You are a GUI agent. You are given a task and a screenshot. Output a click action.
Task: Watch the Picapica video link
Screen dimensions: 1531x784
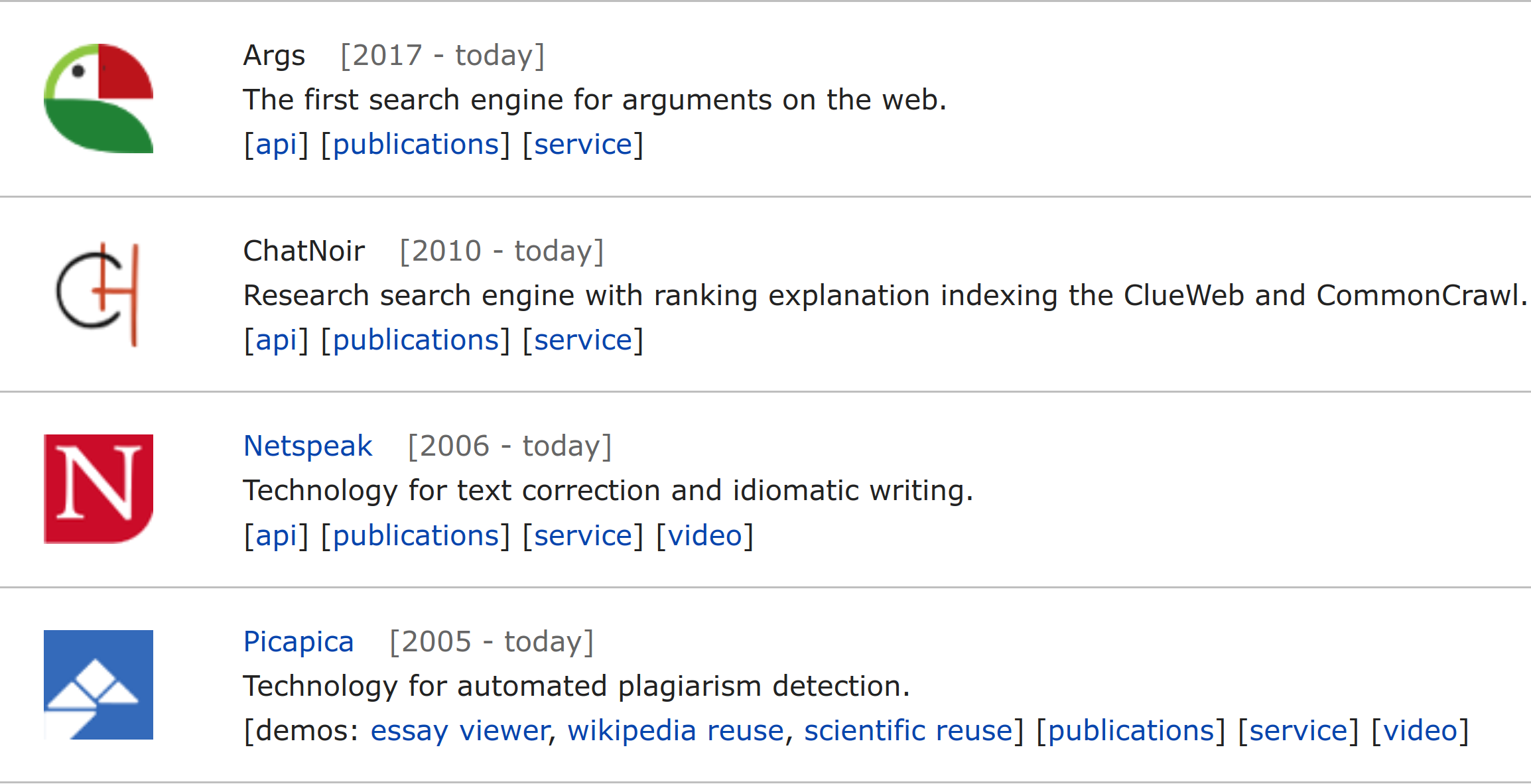click(1420, 731)
